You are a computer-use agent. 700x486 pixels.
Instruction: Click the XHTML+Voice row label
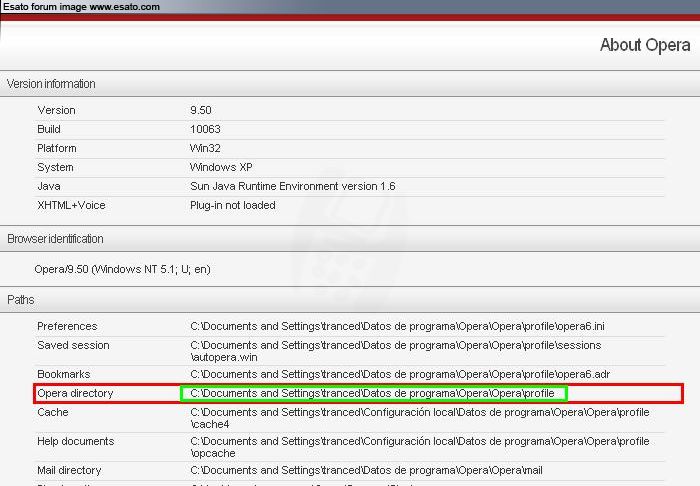pos(71,205)
